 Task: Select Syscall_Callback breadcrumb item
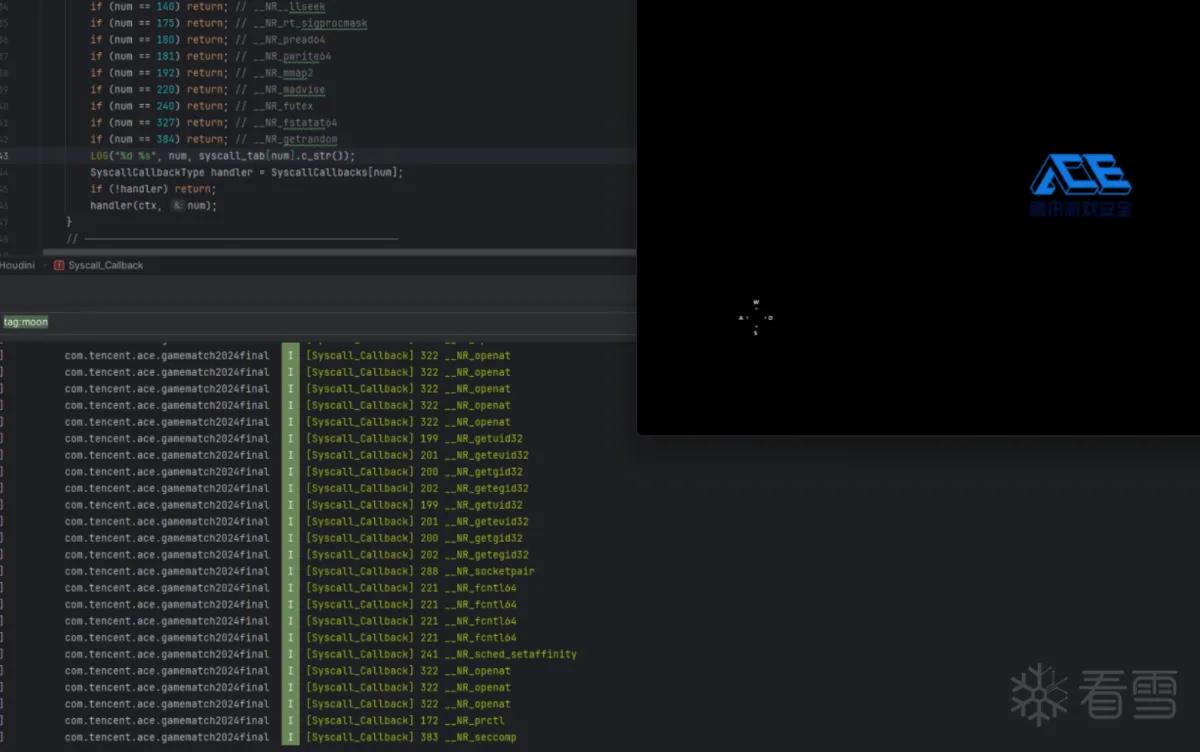click(105, 265)
